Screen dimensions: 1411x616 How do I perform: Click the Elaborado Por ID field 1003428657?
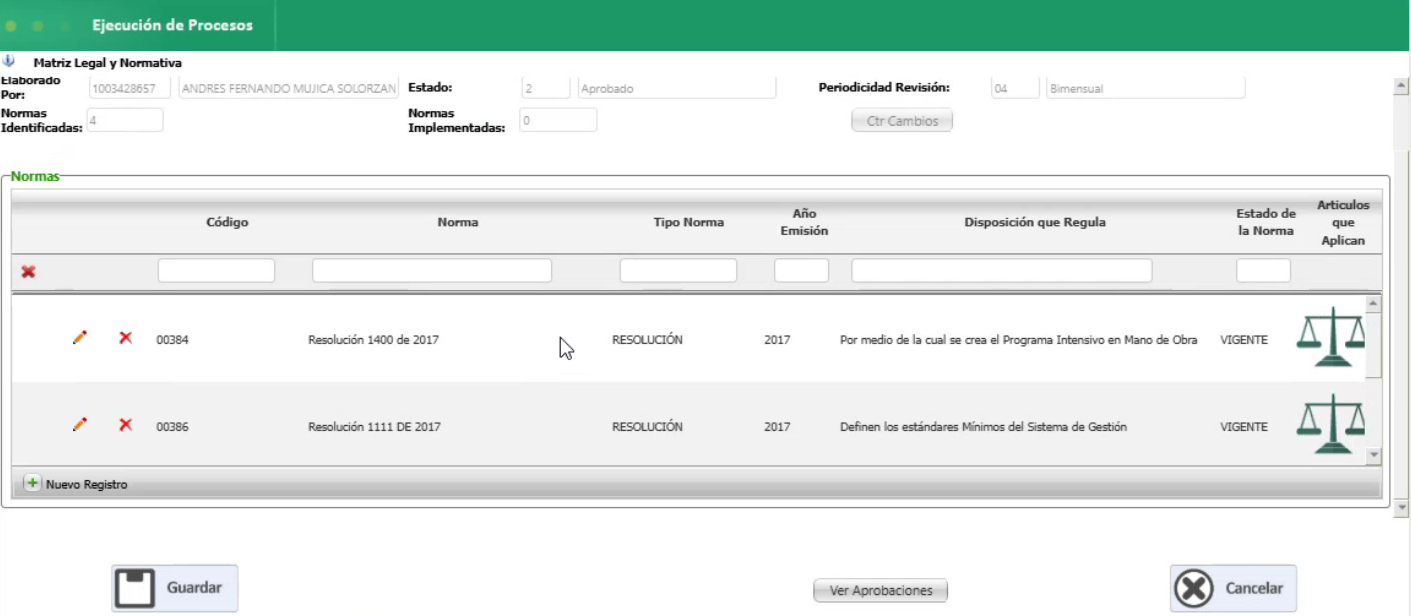(130, 88)
